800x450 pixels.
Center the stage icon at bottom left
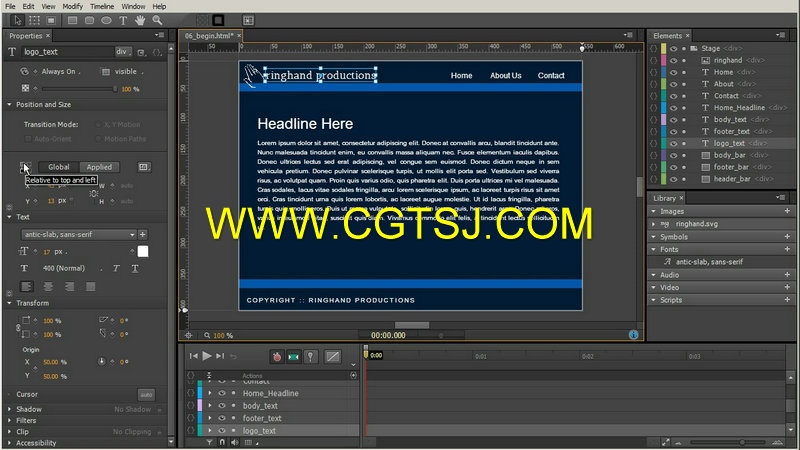click(189, 335)
